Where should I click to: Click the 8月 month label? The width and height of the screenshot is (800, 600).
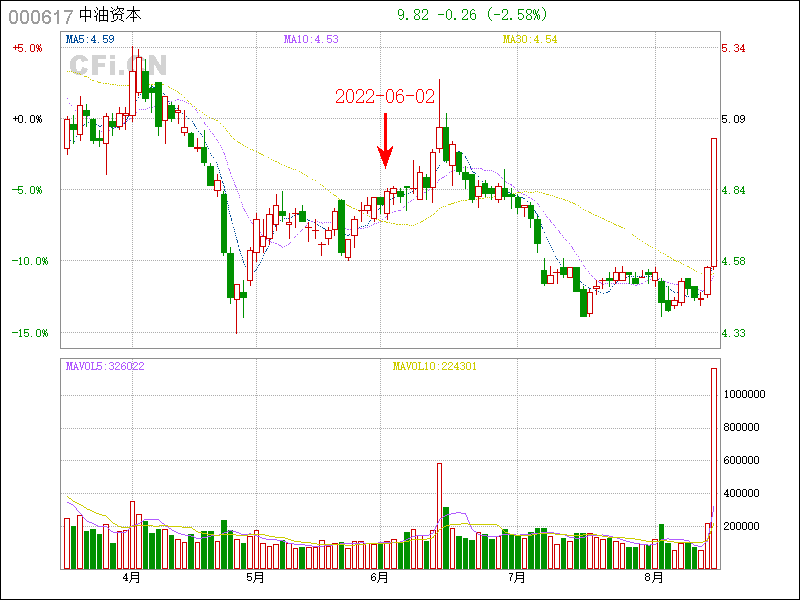click(654, 578)
